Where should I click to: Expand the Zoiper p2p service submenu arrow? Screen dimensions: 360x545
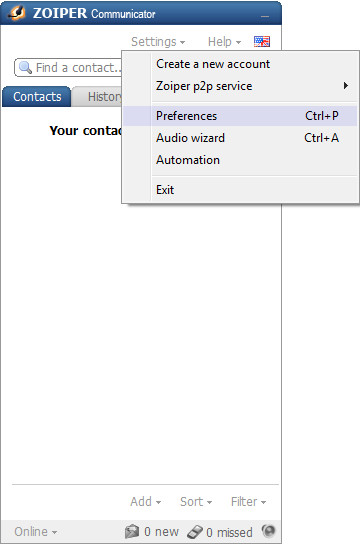pyautogui.click(x=345, y=86)
